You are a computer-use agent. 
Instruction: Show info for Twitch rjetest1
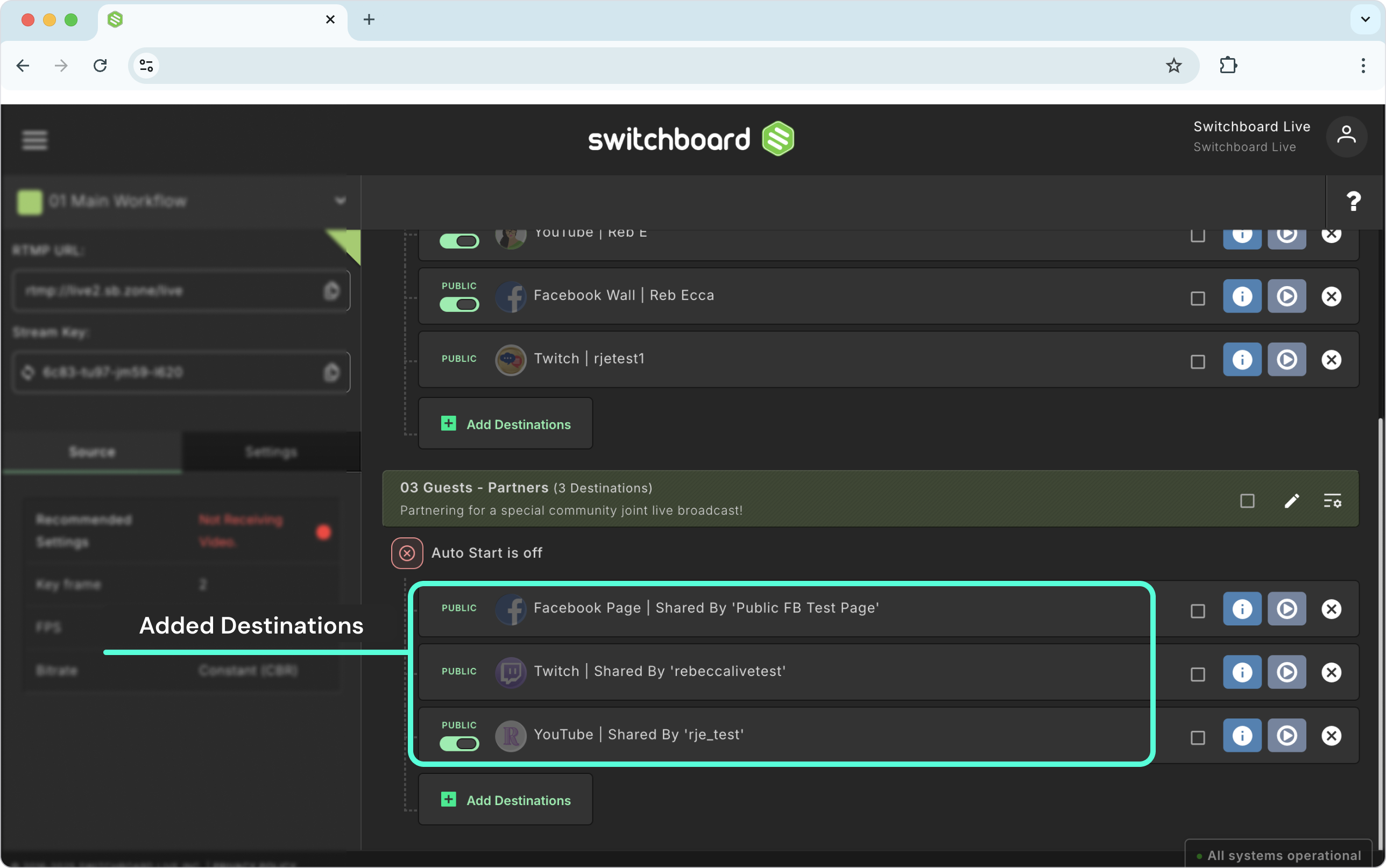coord(1242,359)
